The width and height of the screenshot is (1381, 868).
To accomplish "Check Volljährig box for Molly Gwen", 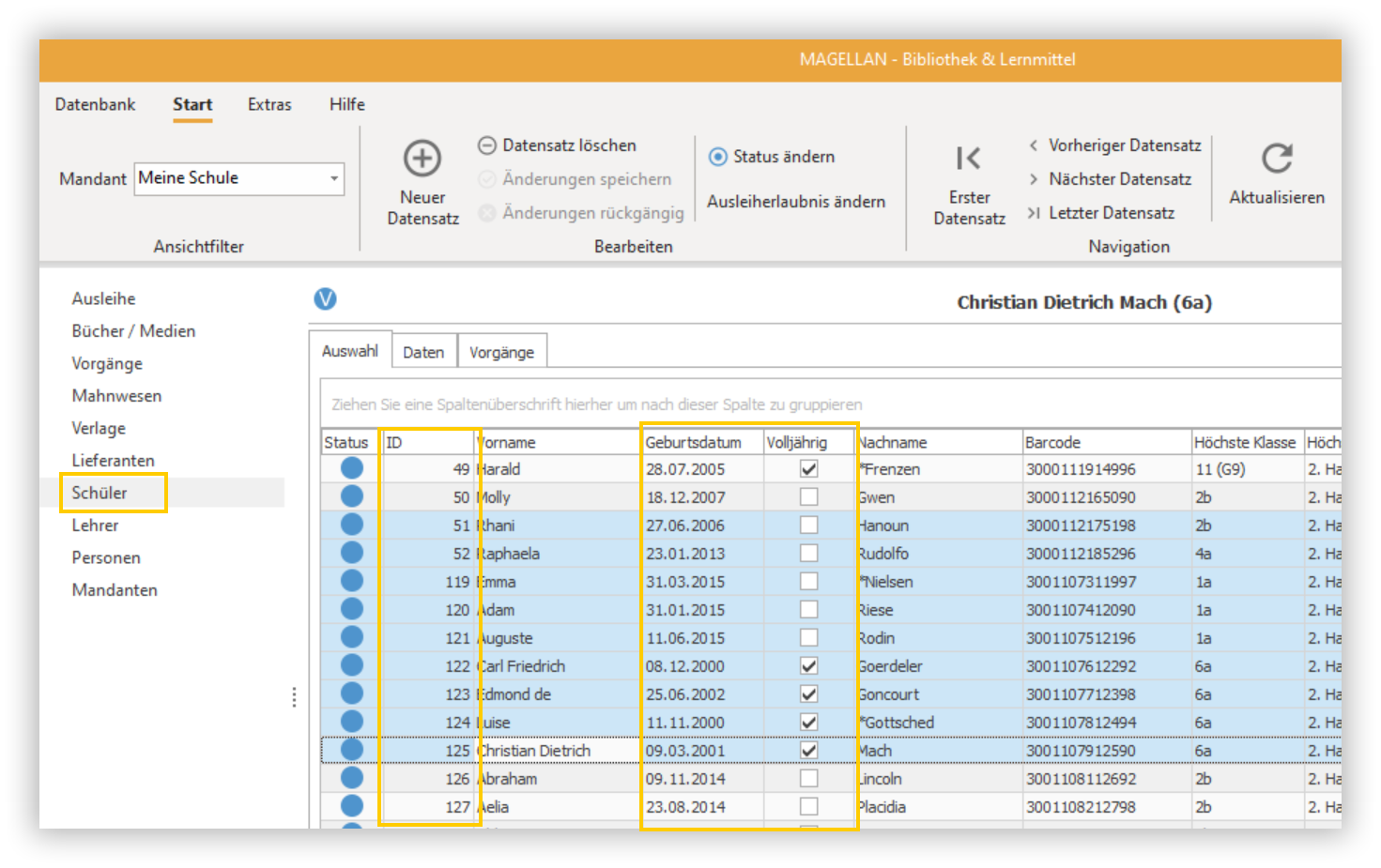I will point(808,496).
